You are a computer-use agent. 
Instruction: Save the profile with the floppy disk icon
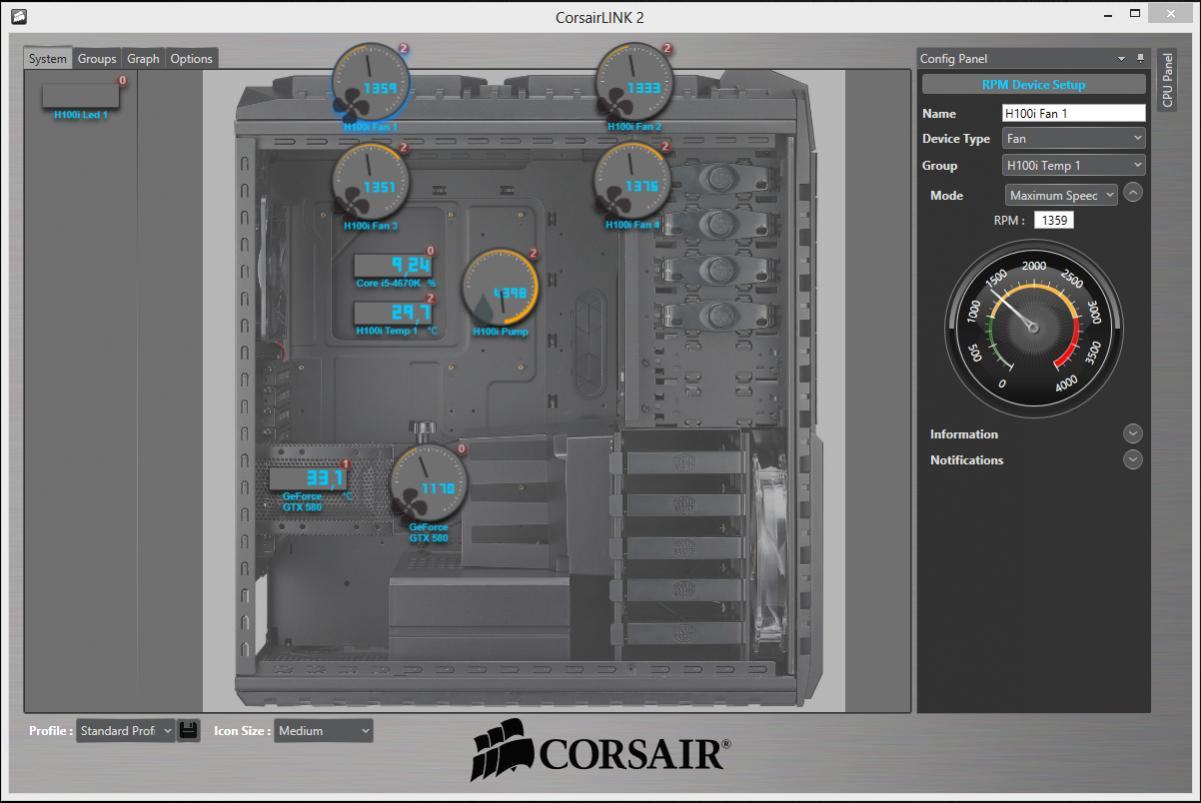[x=188, y=731]
